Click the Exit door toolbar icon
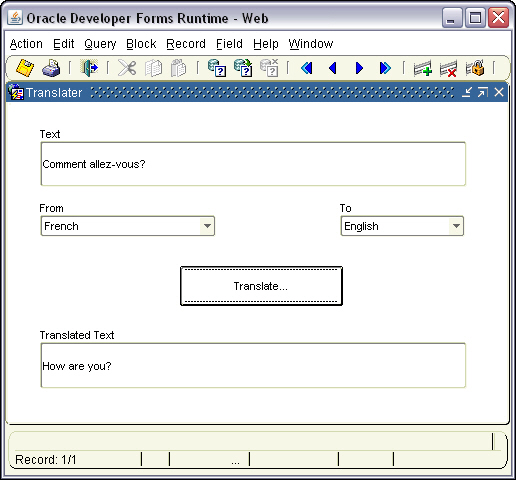Image resolution: width=516 pixels, height=480 pixels. click(89, 68)
